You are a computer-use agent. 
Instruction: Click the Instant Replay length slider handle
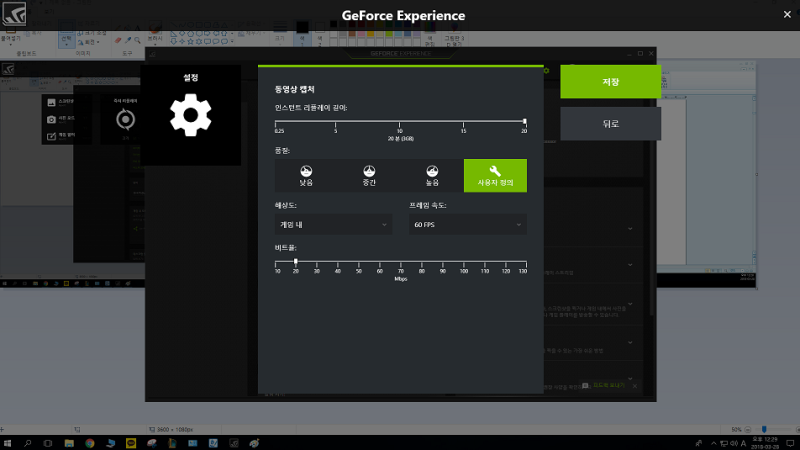[x=524, y=121]
